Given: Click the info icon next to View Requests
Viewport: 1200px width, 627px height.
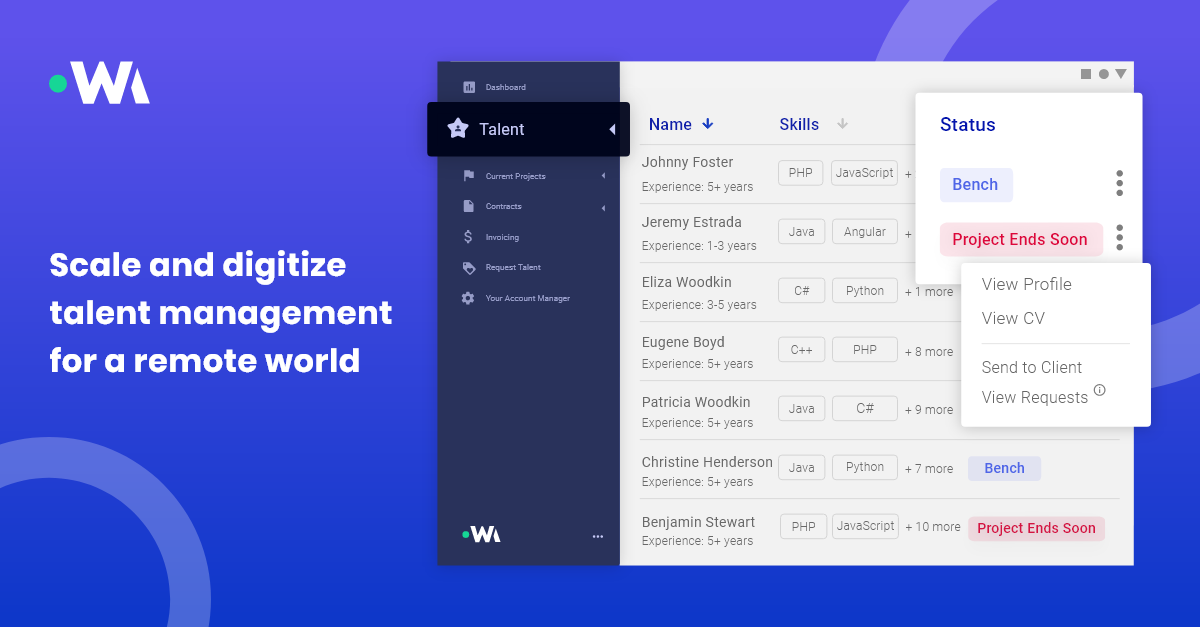Looking at the screenshot, I should (x=1100, y=390).
